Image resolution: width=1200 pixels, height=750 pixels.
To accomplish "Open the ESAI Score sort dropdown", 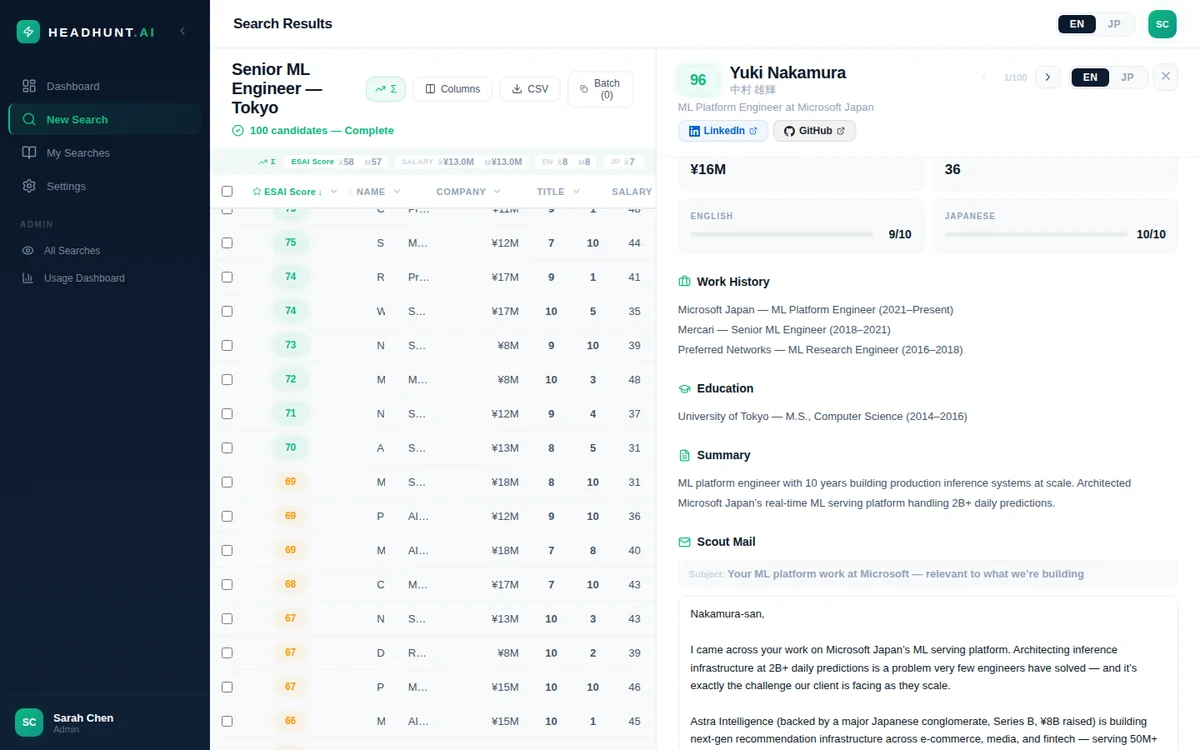I will coord(334,191).
